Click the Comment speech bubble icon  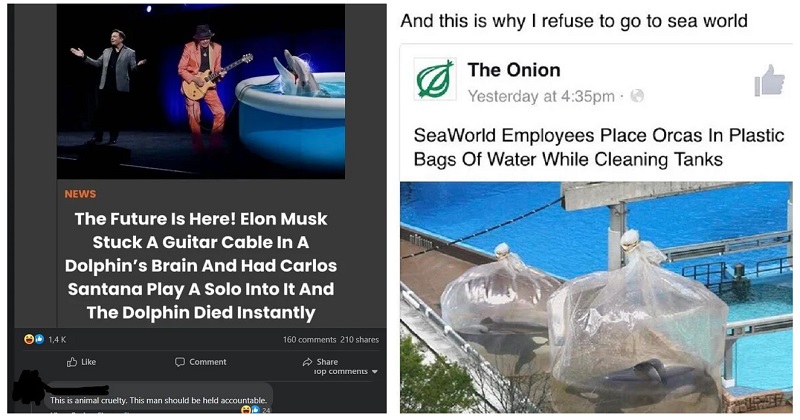180,362
